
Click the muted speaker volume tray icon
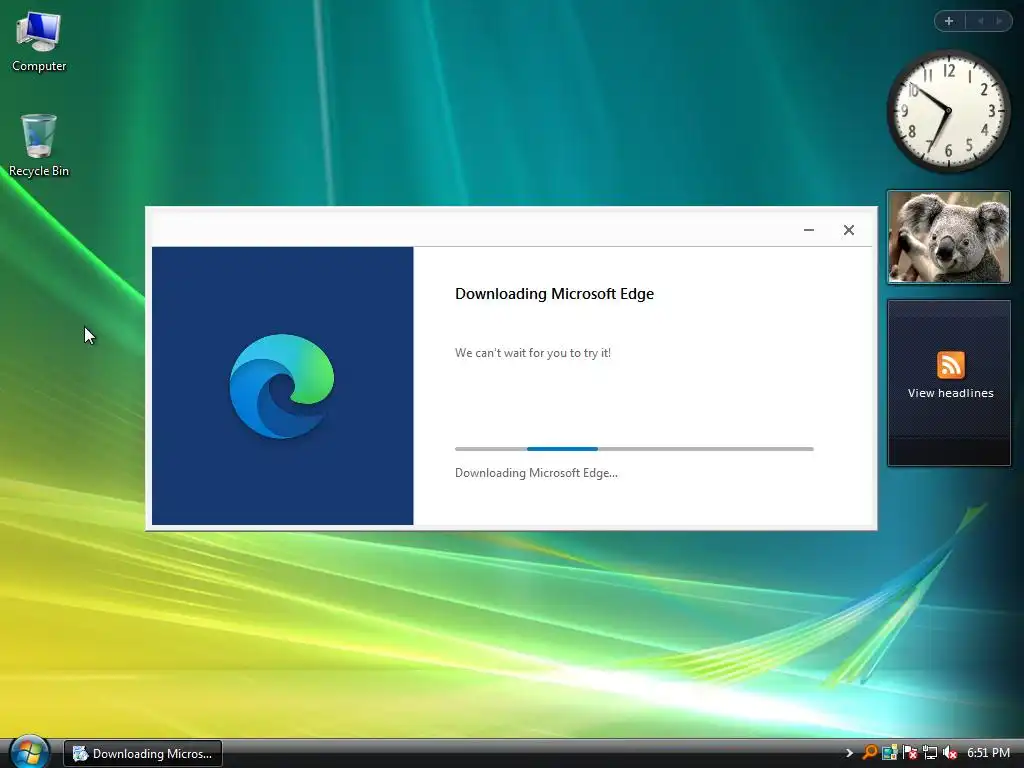(950, 753)
